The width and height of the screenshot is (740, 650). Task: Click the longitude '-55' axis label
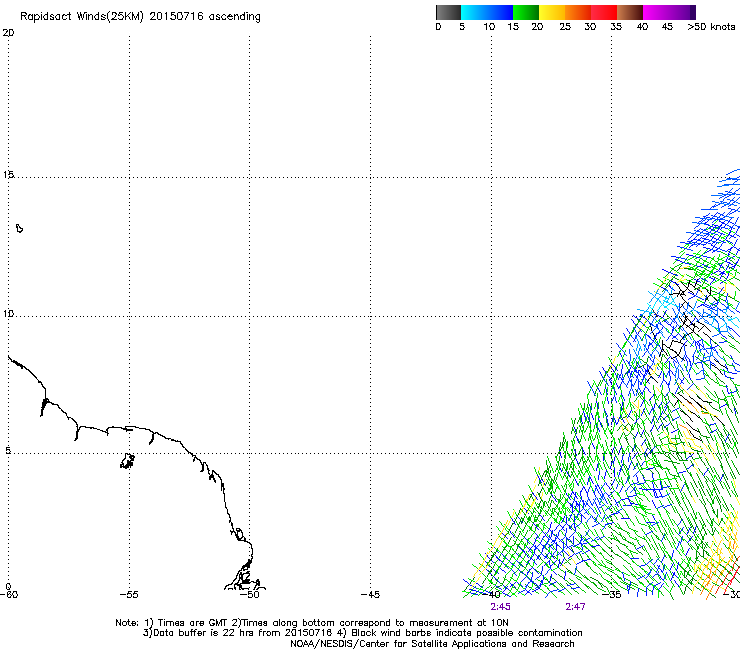pos(129,594)
